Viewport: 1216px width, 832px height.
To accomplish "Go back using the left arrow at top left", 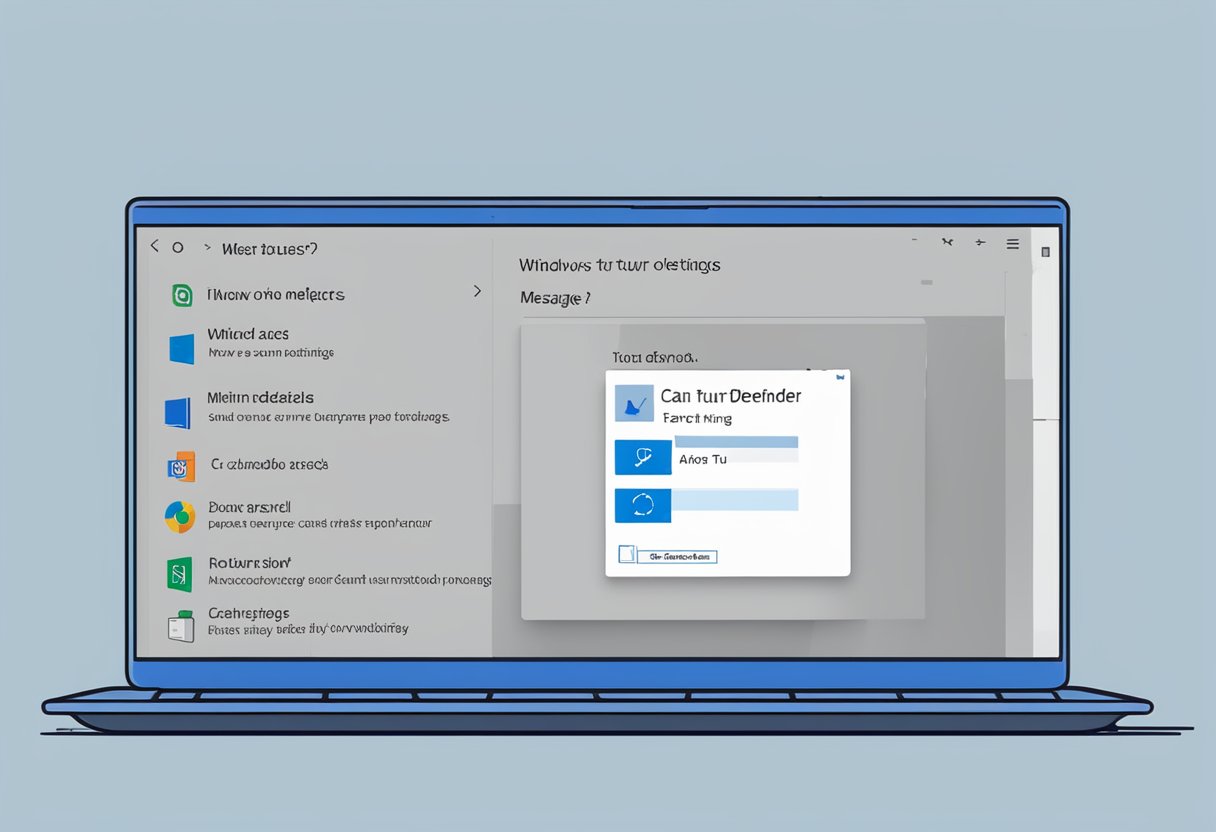I will pos(154,246).
